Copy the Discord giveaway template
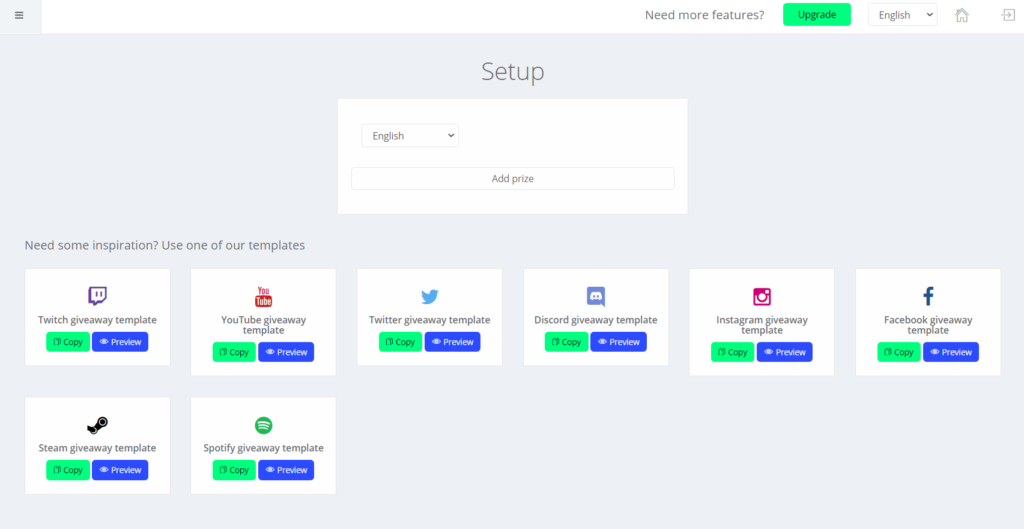 [566, 342]
